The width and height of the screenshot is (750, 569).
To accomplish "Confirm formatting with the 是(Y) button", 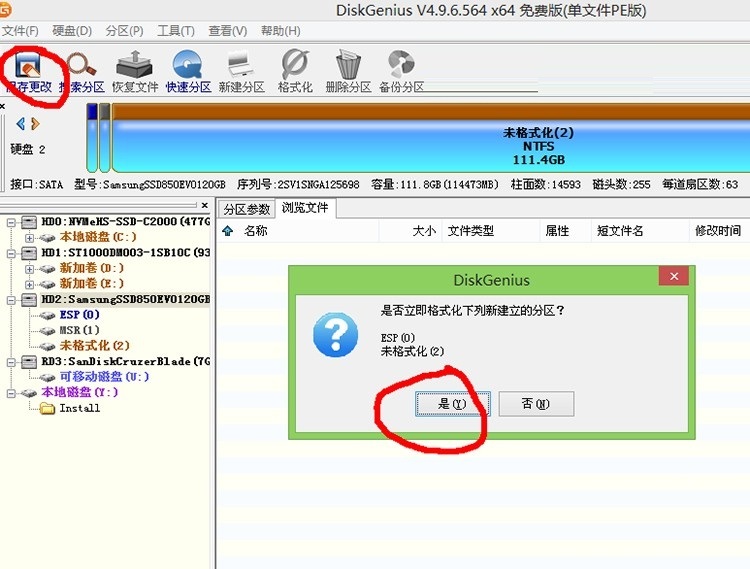I will [452, 404].
